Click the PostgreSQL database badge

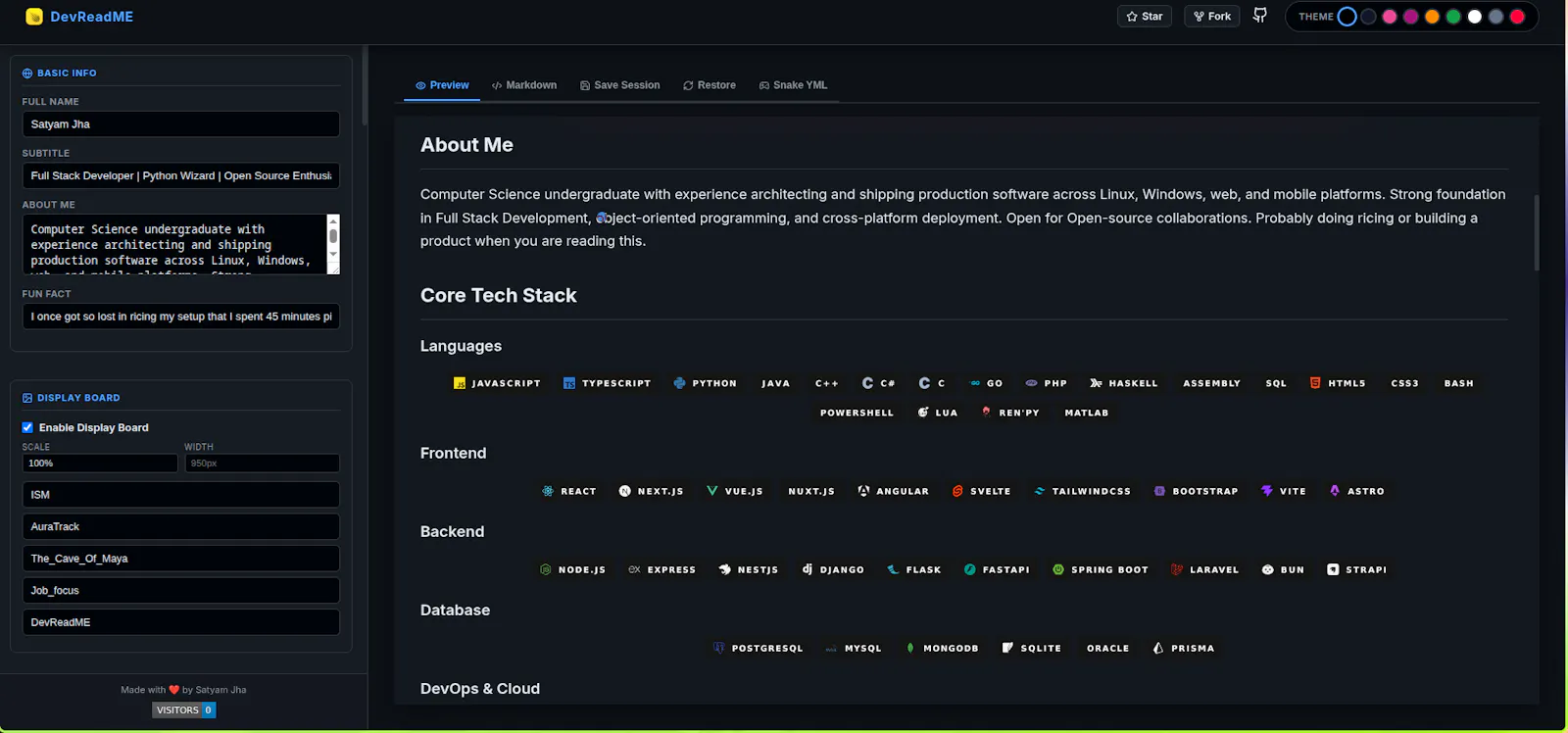(759, 648)
